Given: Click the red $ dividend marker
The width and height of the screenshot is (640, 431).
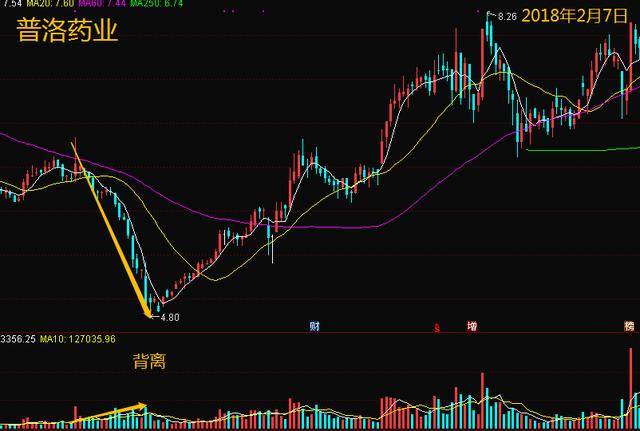Looking at the screenshot, I should (x=437, y=327).
